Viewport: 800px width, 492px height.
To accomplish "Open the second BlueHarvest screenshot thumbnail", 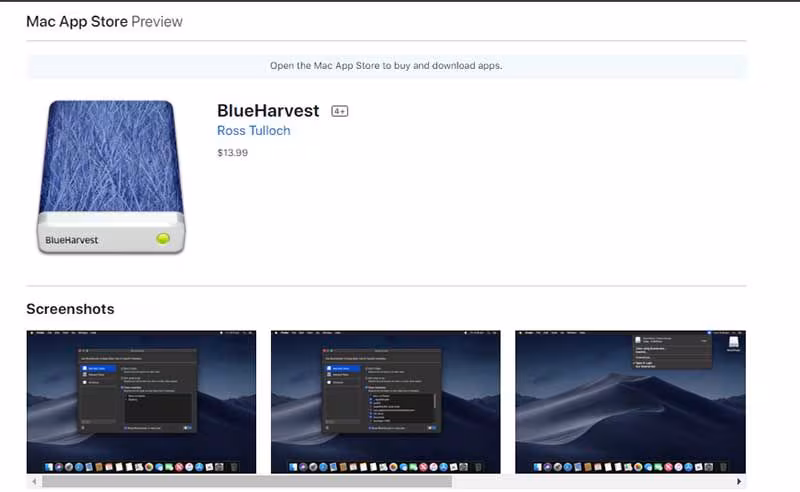I will point(386,402).
